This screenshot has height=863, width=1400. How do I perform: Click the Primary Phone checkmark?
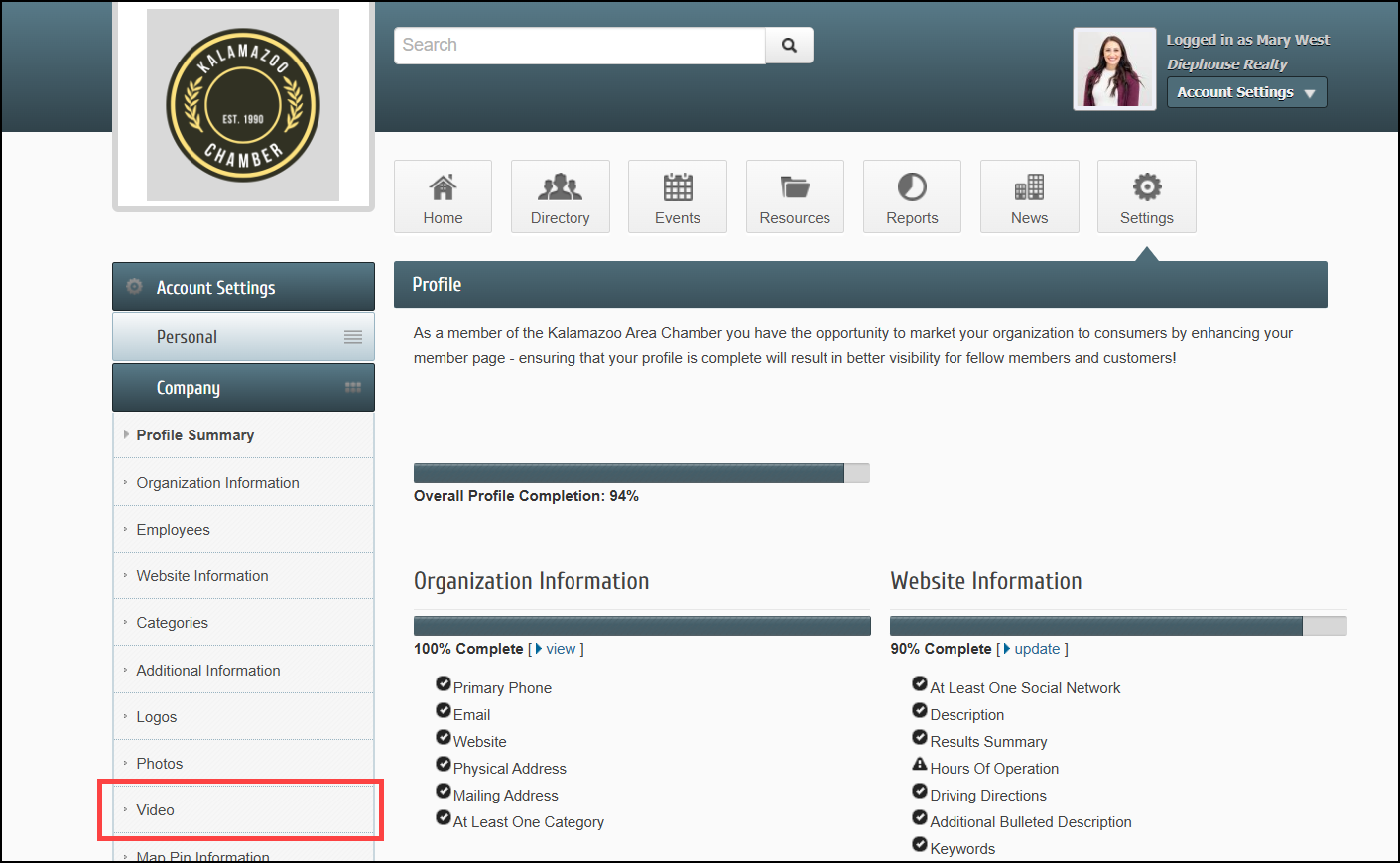444,684
